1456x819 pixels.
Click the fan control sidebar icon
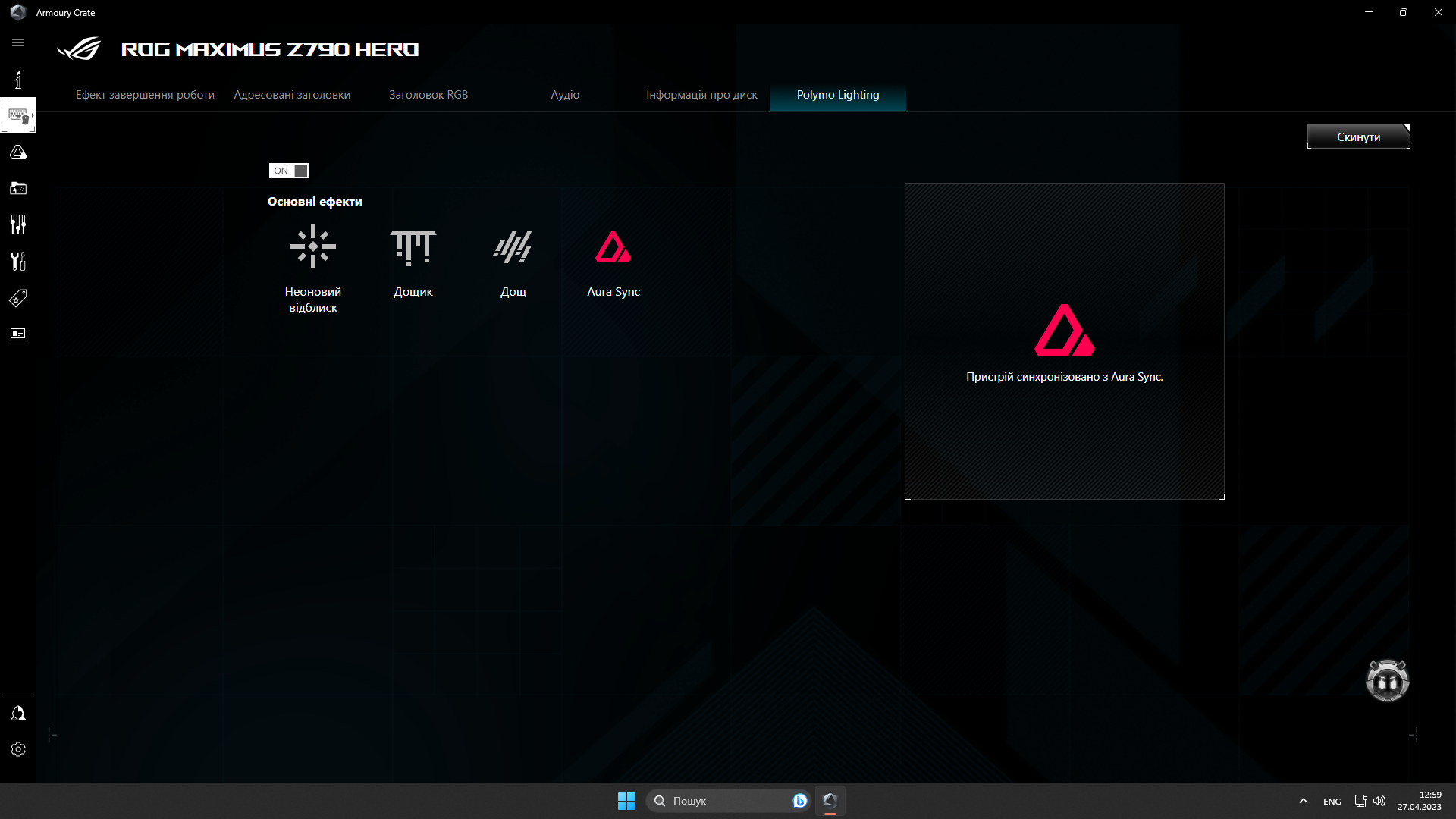18,224
